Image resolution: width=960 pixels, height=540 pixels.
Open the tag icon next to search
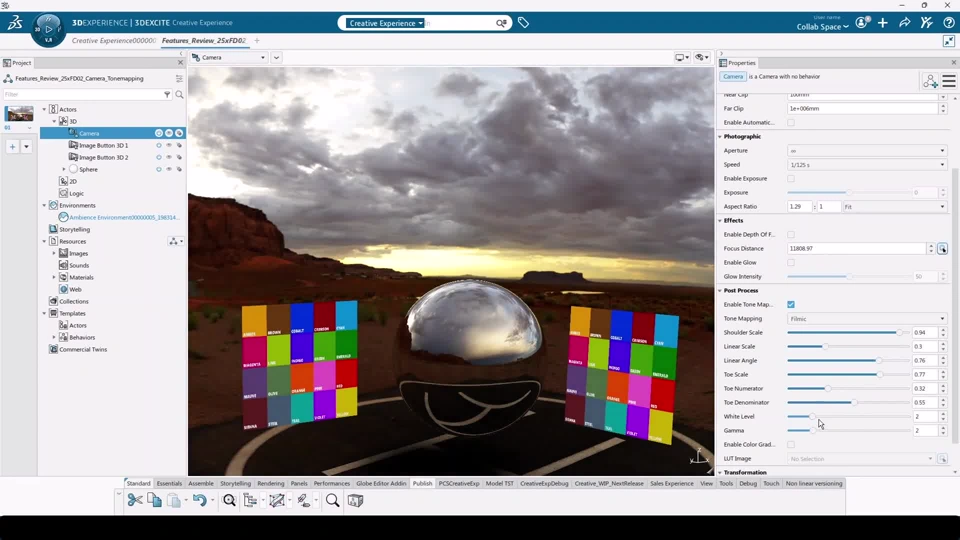point(523,23)
